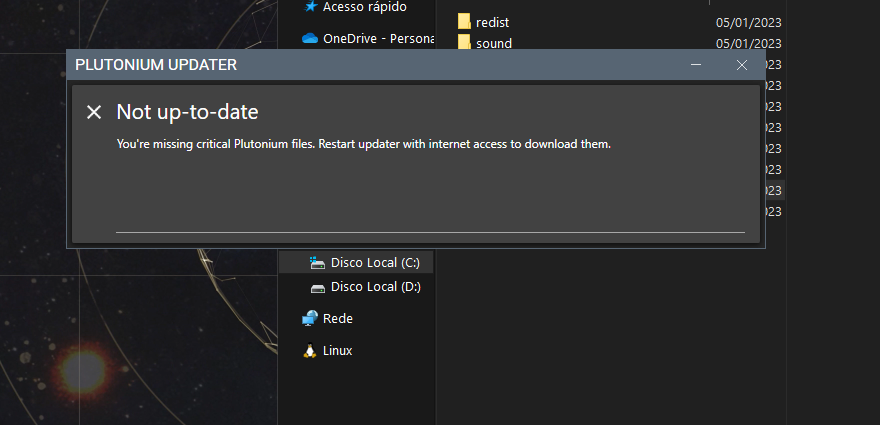Minimize the Plutonium Updater window
This screenshot has height=425, width=880.
click(696, 65)
